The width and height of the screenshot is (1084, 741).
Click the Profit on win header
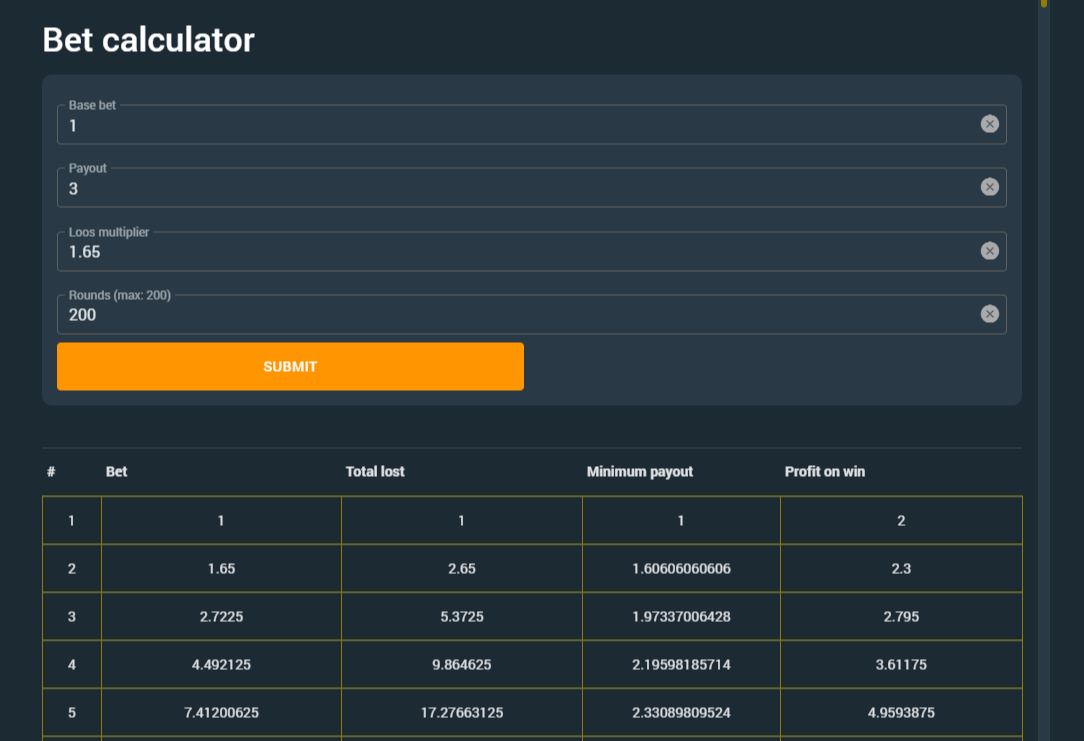[x=824, y=472]
